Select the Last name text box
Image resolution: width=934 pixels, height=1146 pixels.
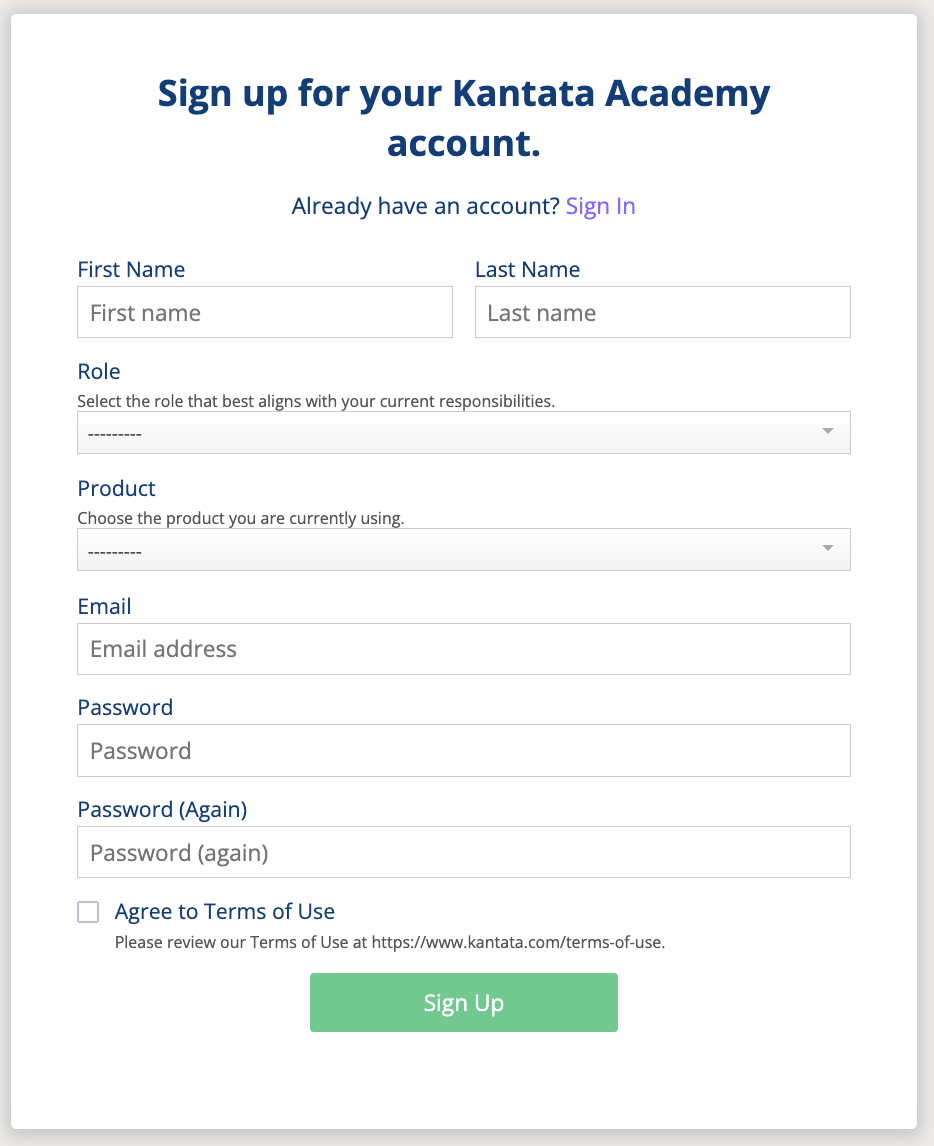pos(662,312)
